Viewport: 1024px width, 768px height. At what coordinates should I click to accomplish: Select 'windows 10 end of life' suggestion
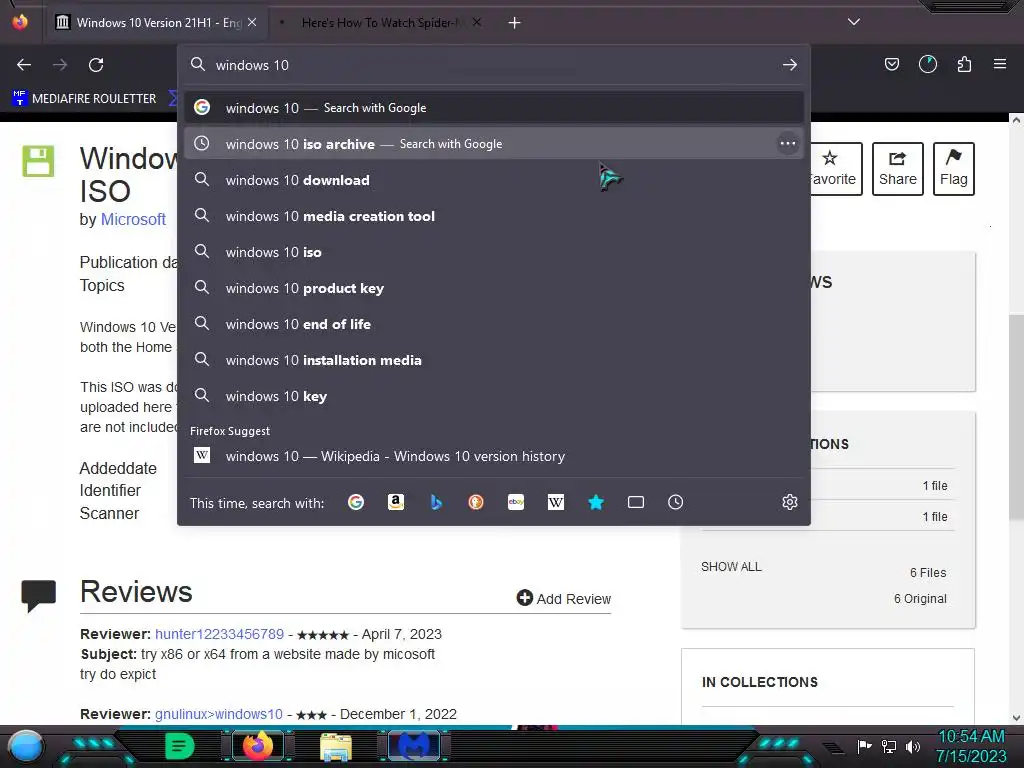point(494,324)
